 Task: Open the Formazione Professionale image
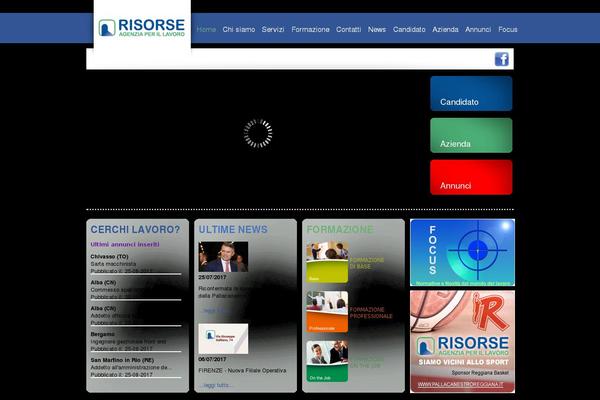click(x=327, y=312)
